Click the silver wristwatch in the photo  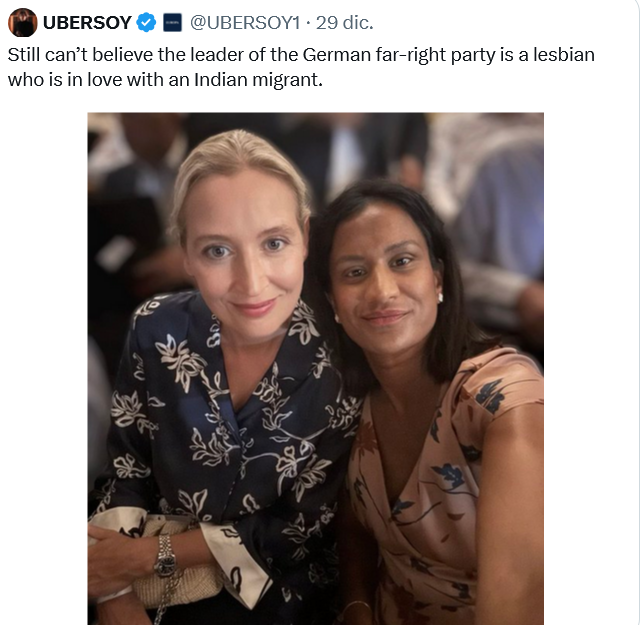point(165,556)
